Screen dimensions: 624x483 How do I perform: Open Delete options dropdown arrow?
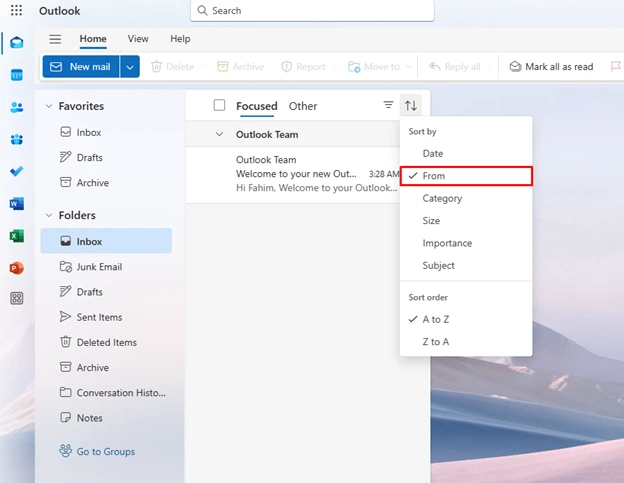pyautogui.click(x=202, y=67)
